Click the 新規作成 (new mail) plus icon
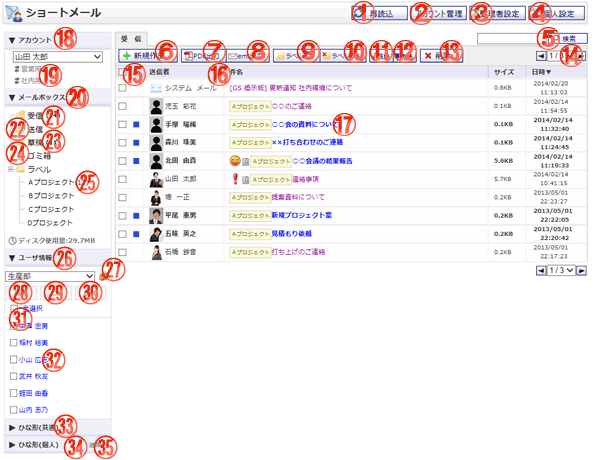The image size is (600, 460). pos(128,57)
